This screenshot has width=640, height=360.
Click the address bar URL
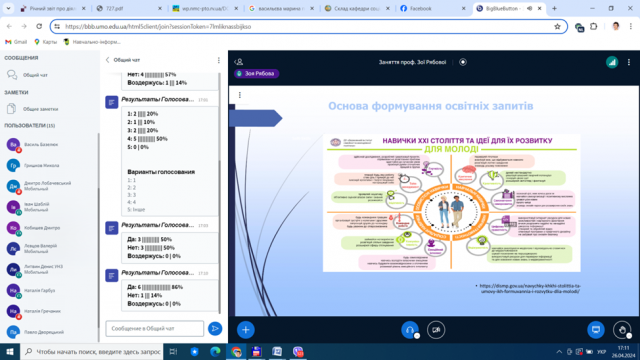158,27
